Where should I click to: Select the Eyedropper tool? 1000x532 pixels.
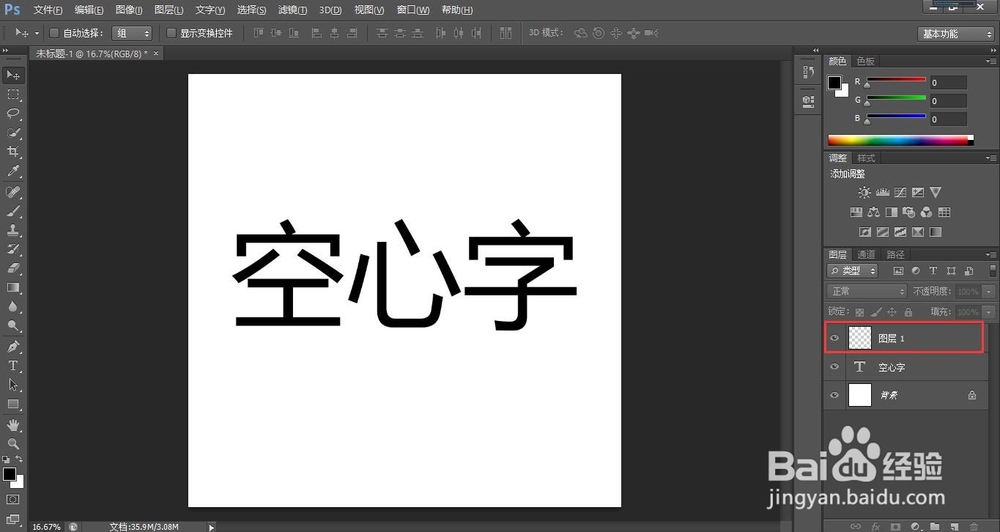pyautogui.click(x=13, y=171)
